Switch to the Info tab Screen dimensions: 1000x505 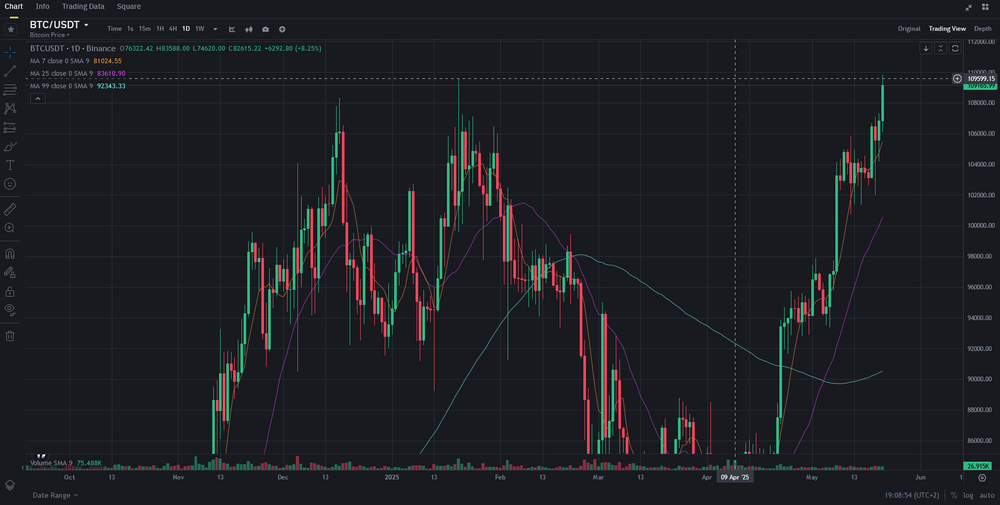point(43,6)
